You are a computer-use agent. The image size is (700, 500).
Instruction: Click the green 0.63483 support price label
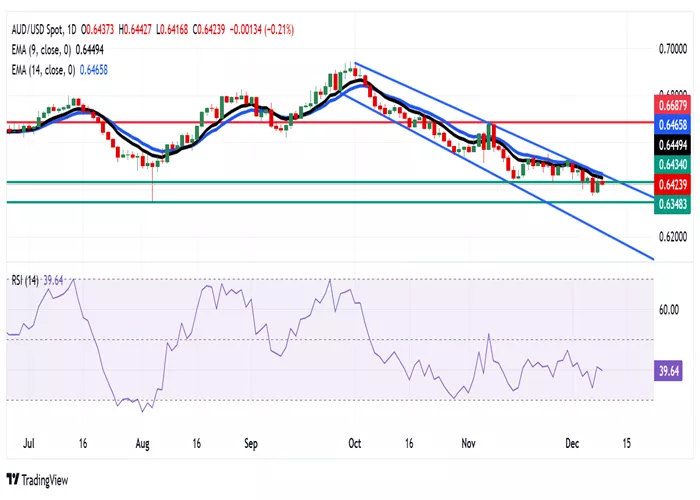click(x=672, y=204)
